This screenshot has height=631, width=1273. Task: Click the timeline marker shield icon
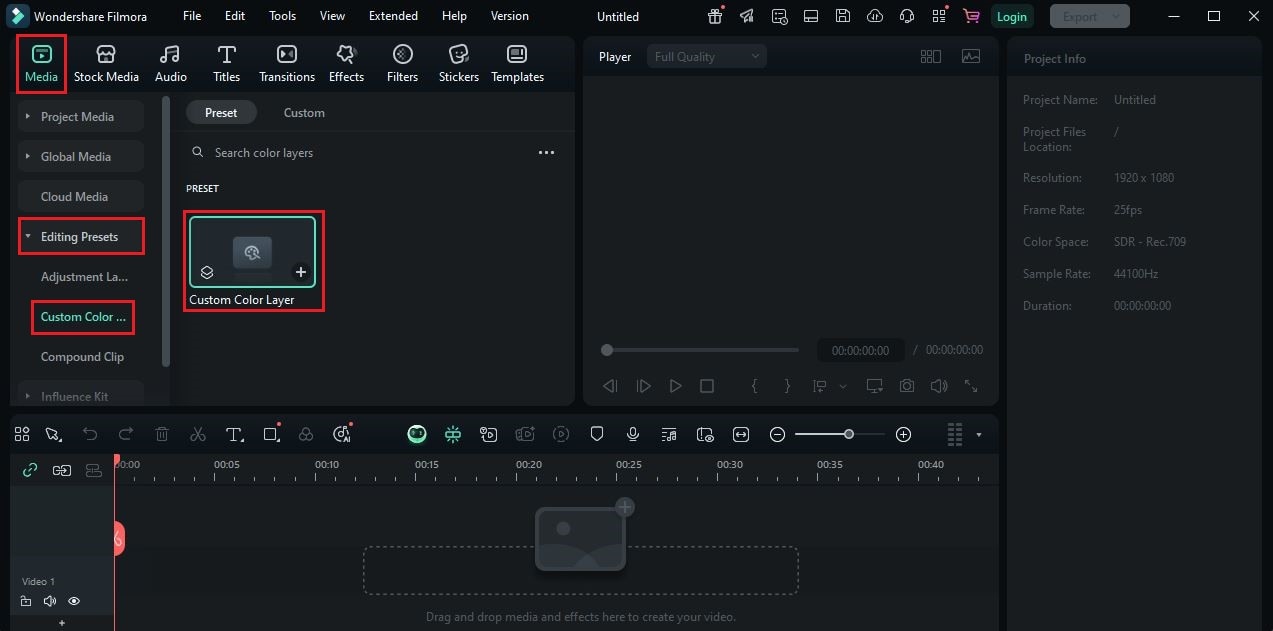click(x=597, y=434)
